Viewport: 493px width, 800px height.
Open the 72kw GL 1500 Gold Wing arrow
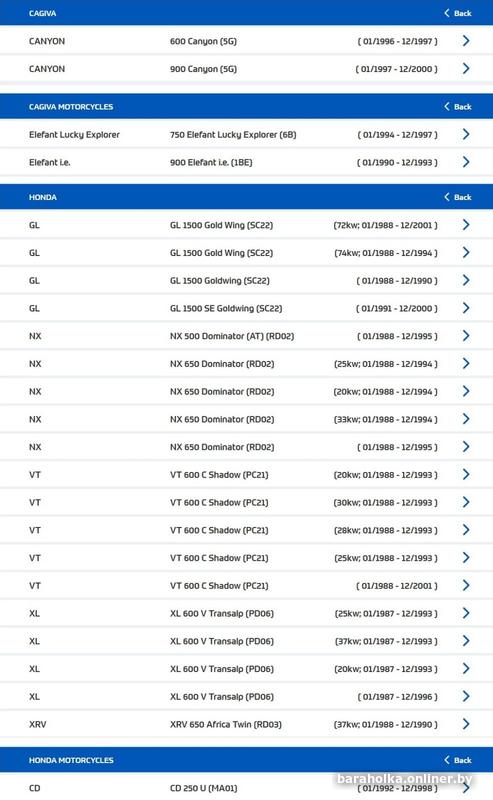tap(465, 224)
